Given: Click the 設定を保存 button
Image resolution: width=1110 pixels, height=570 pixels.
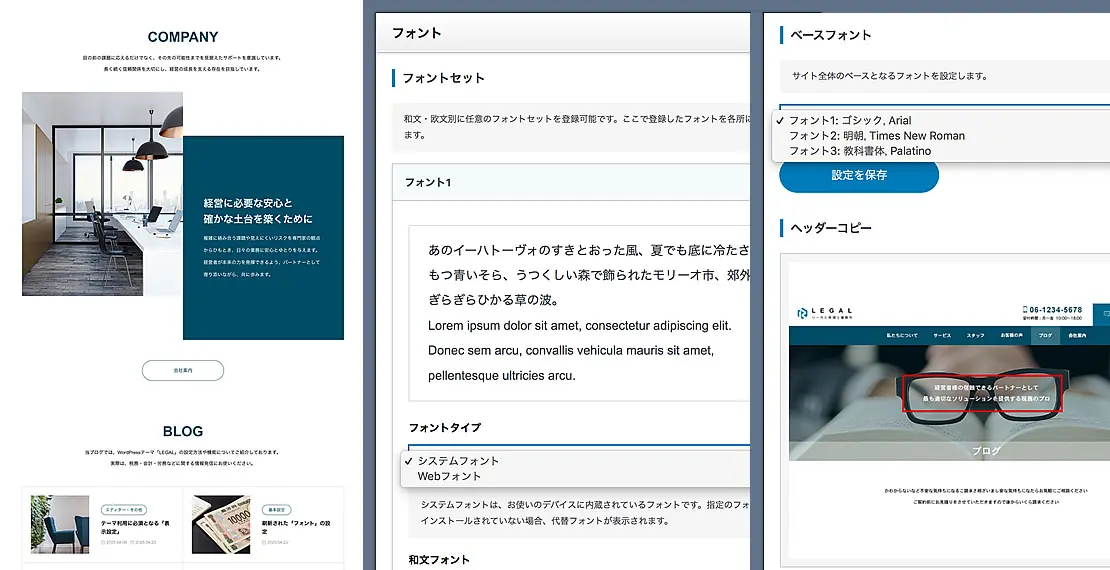Looking at the screenshot, I should (x=859, y=175).
